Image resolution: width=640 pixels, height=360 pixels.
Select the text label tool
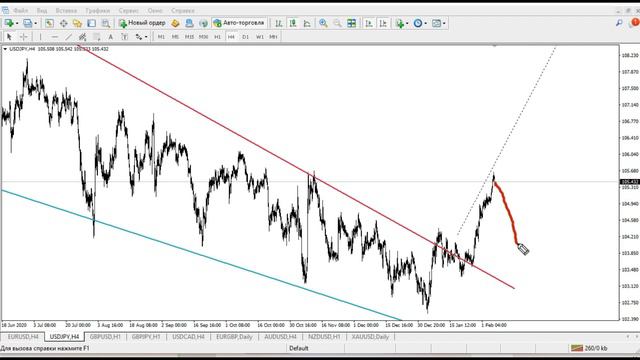pos(124,37)
